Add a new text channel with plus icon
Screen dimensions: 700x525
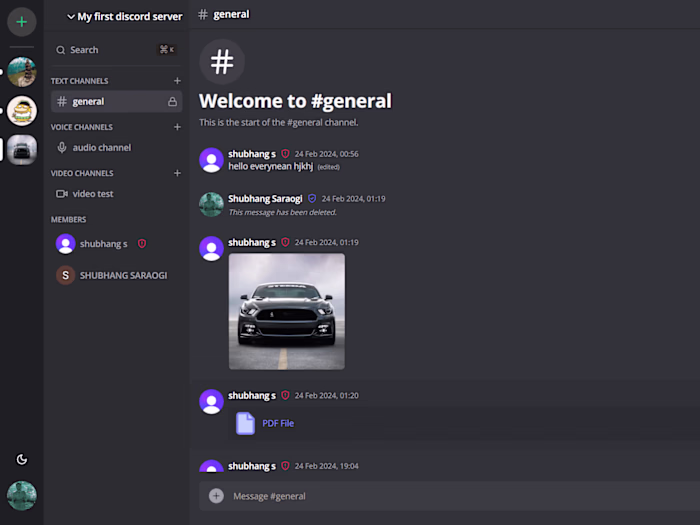click(177, 81)
